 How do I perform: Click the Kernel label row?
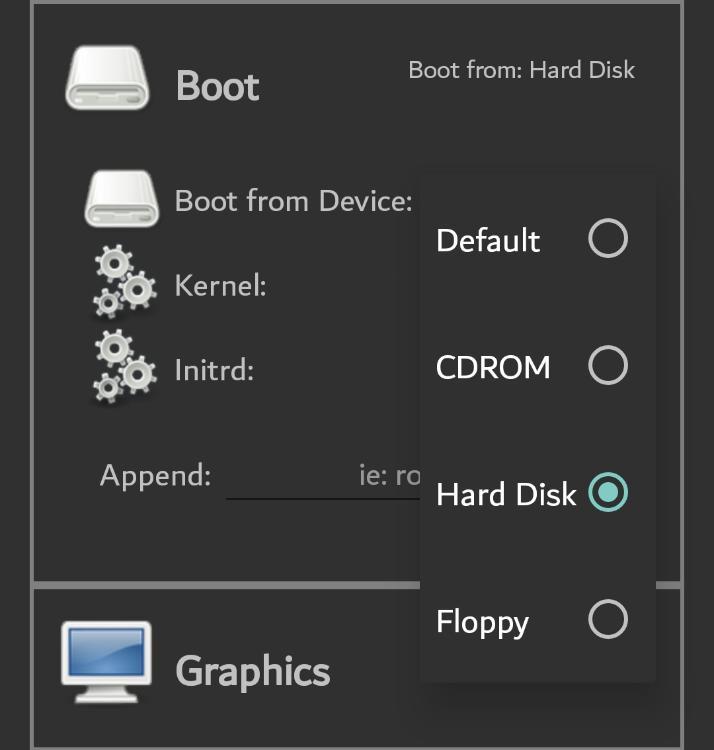220,286
